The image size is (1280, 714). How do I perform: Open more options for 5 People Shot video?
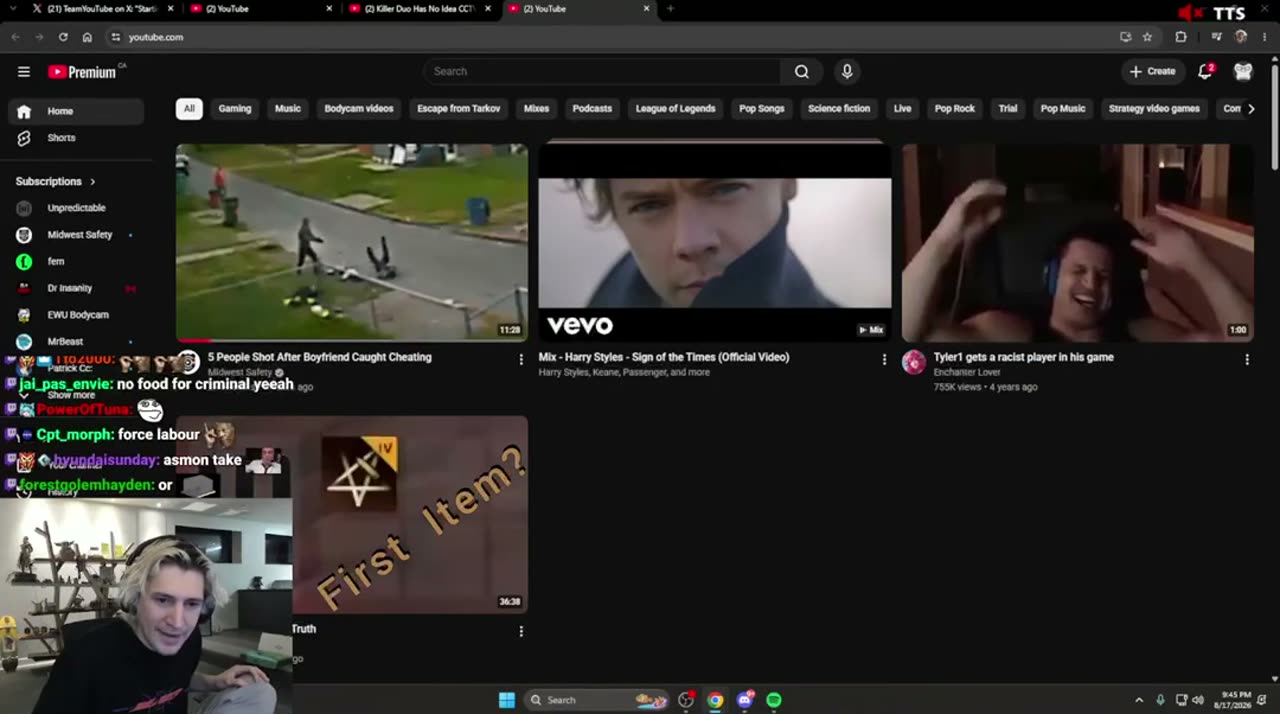tap(521, 360)
